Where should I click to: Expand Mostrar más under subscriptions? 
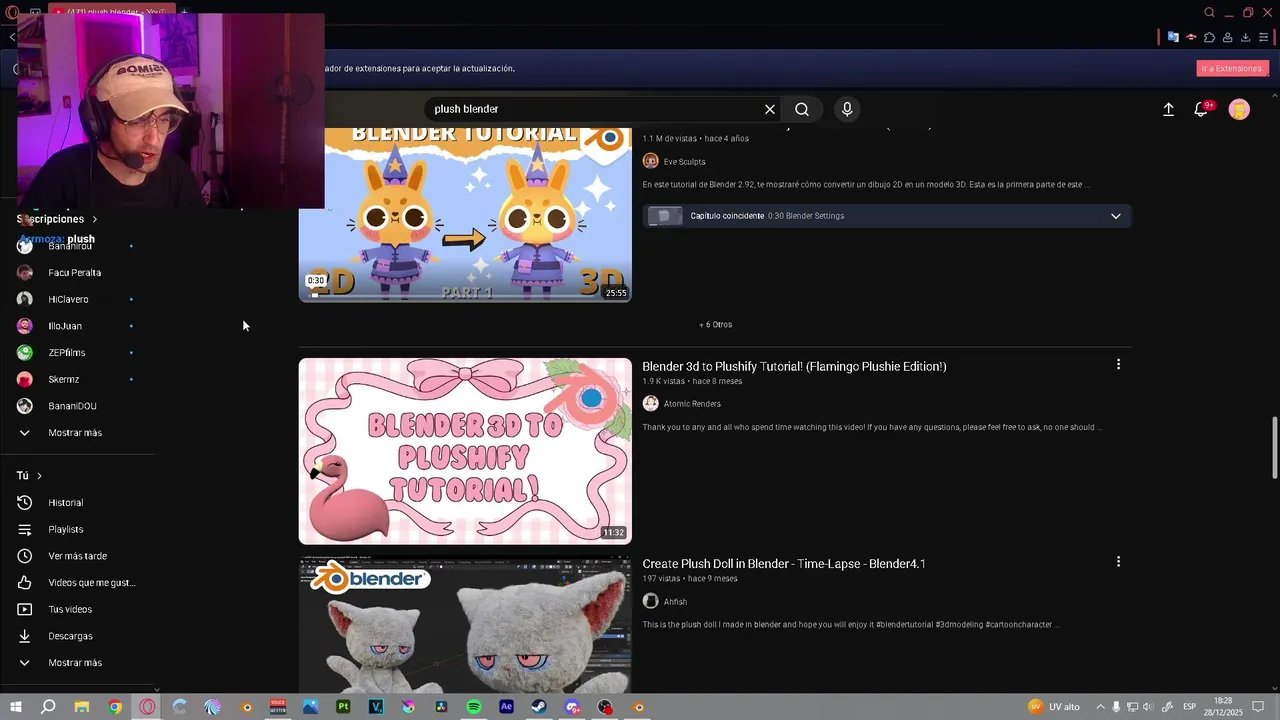pyautogui.click(x=77, y=433)
